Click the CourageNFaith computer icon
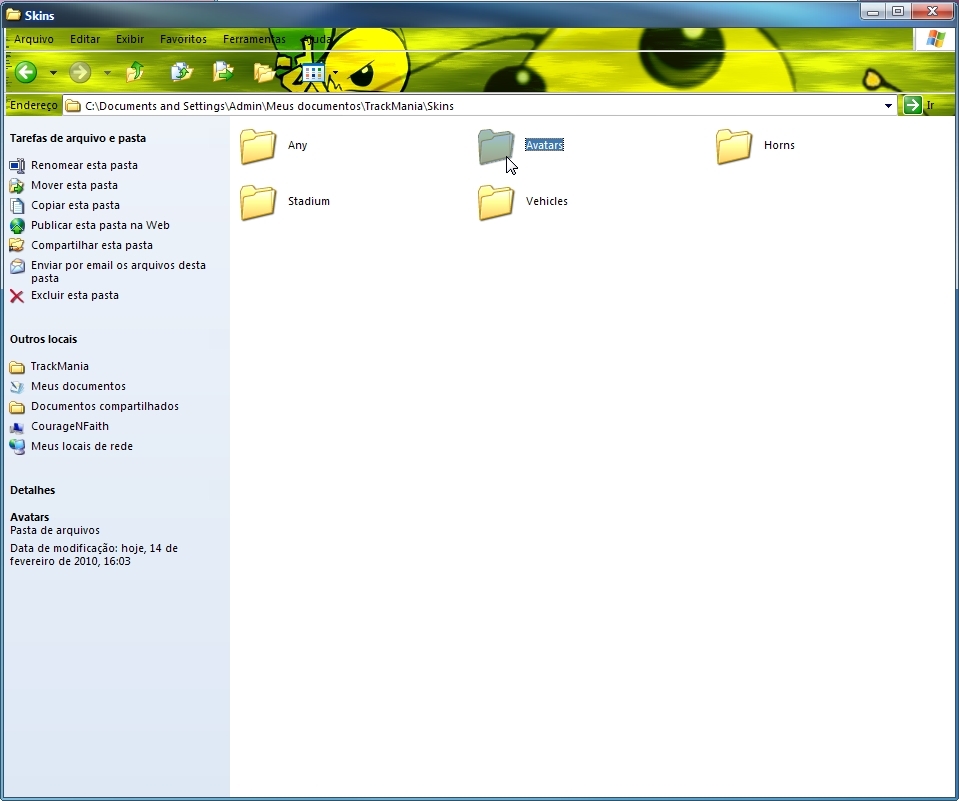Viewport: 959px width, 801px height. pyautogui.click(x=17, y=427)
